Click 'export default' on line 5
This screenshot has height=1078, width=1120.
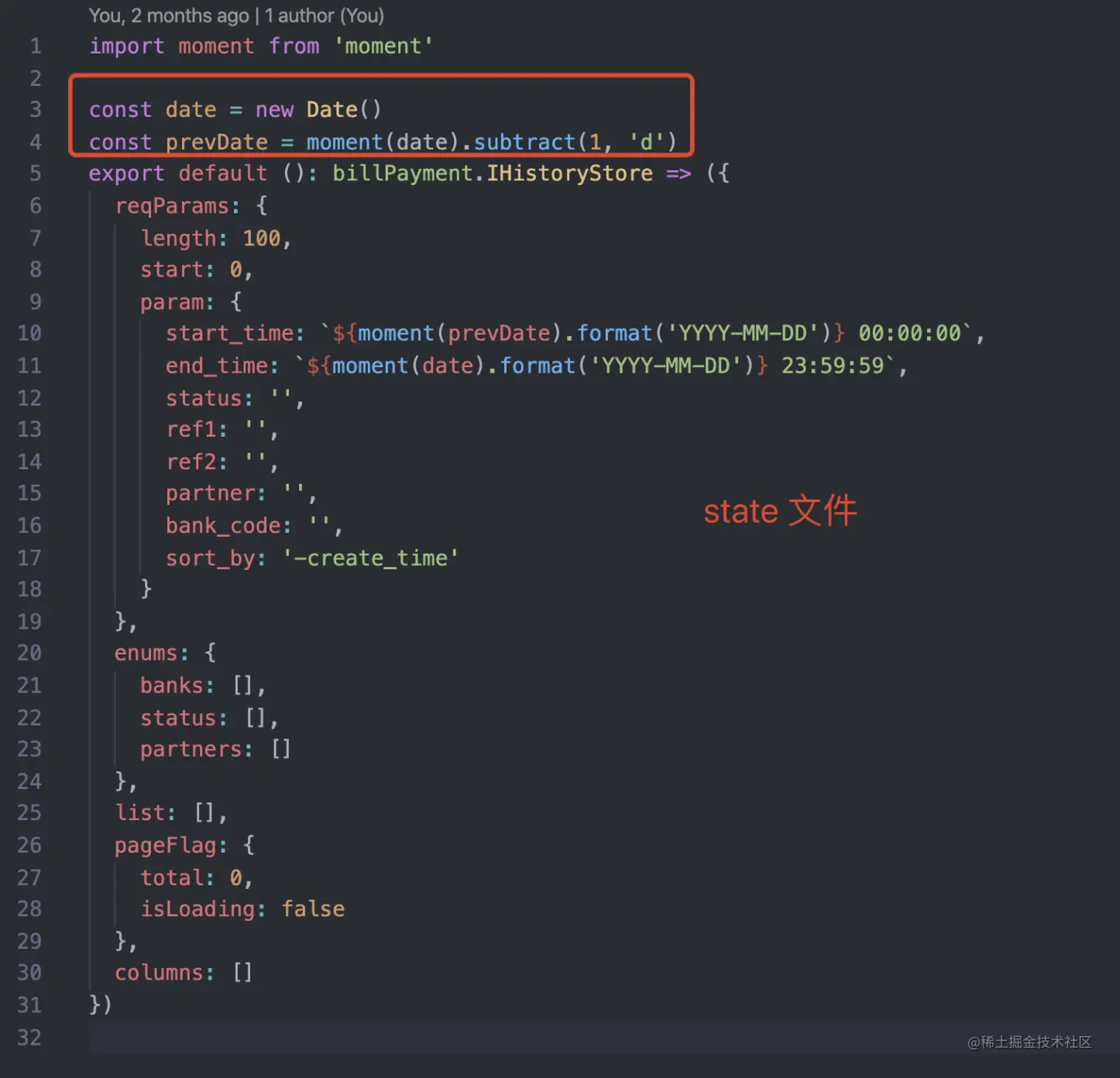coord(178,173)
